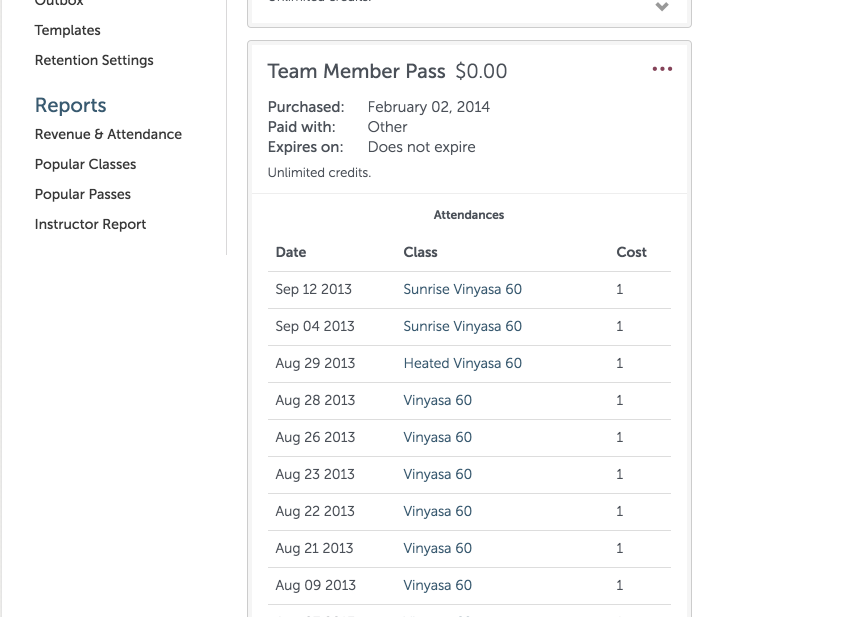Screen dimensions: 866x617
Task: Click the February 02, 2014 purchase date
Action: 429,107
